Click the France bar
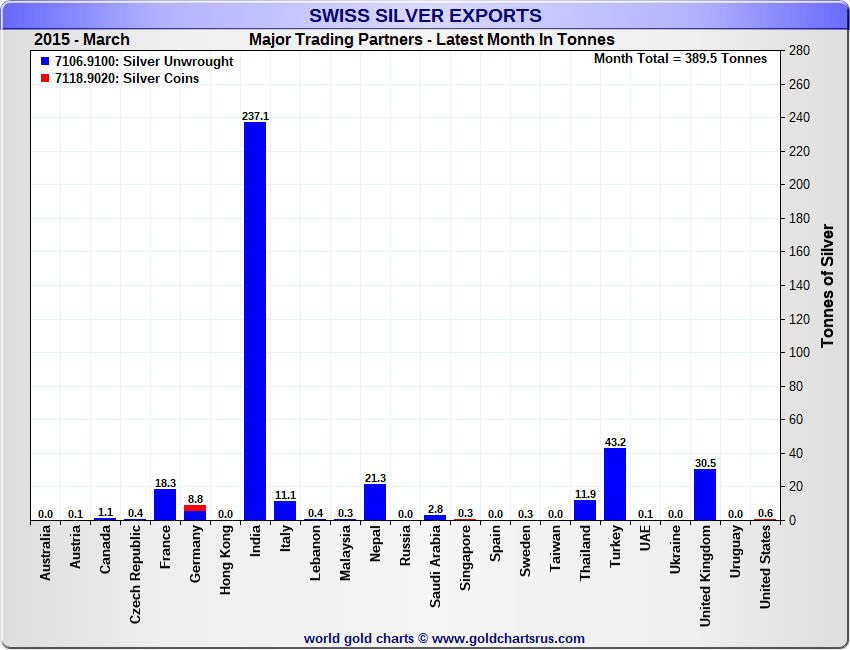Image resolution: width=850 pixels, height=650 pixels. [165, 504]
